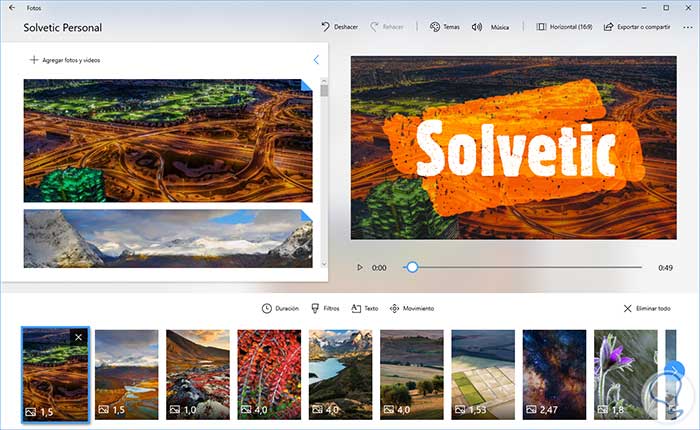The width and height of the screenshot is (700, 430).
Task: Select the night highway photo in the library
Action: pos(168,141)
